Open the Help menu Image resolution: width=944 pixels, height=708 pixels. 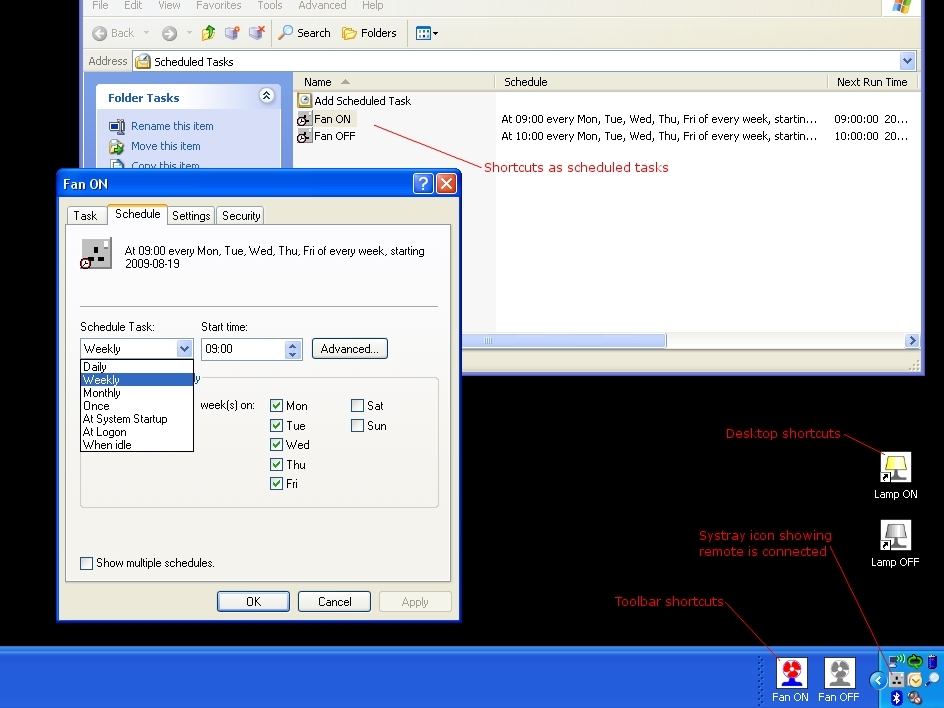click(x=373, y=5)
